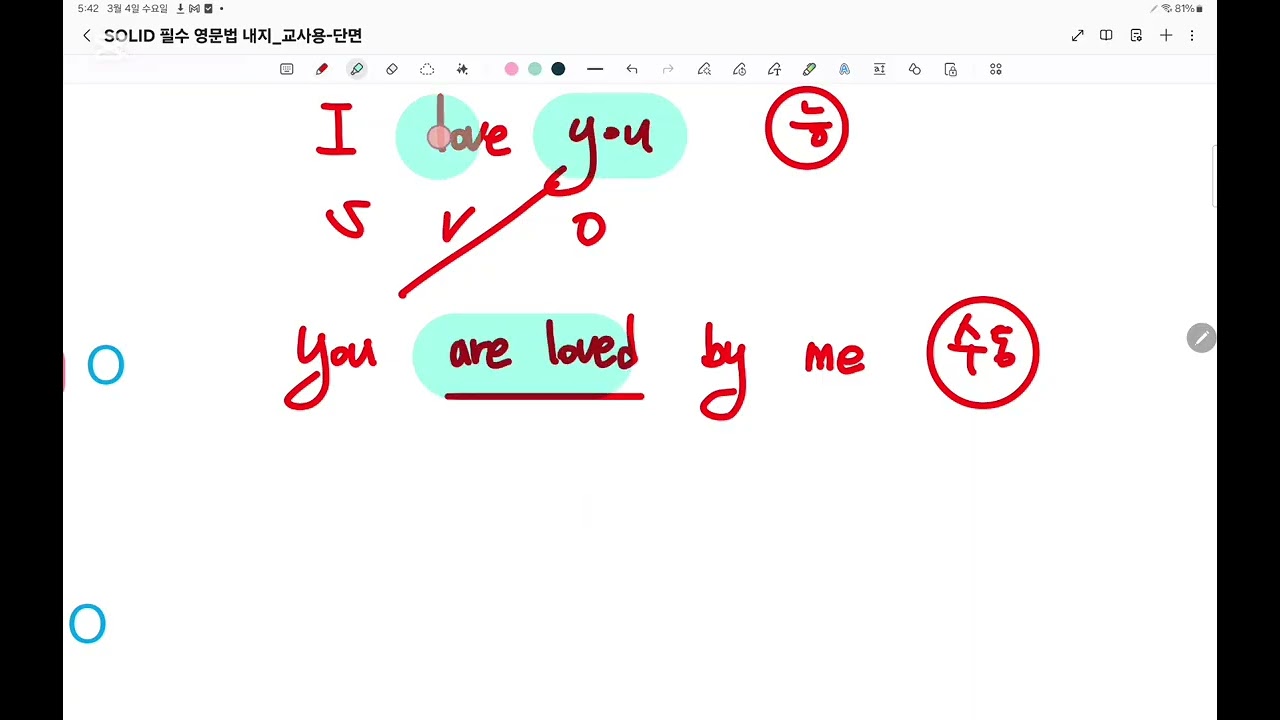This screenshot has height=720, width=1280.
Task: Select the handwriting-to-text pen tool
Action: click(x=774, y=69)
